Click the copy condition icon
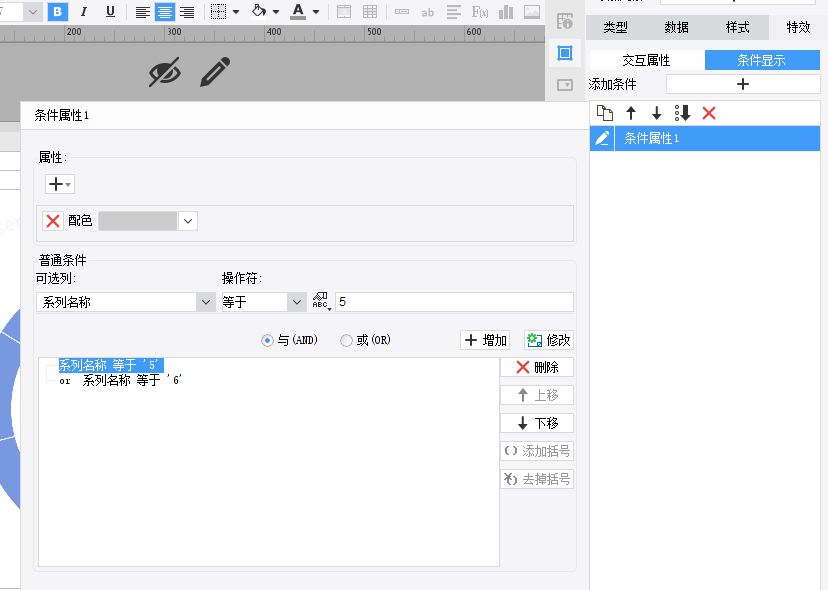The height and width of the screenshot is (590, 828). pyautogui.click(x=605, y=113)
